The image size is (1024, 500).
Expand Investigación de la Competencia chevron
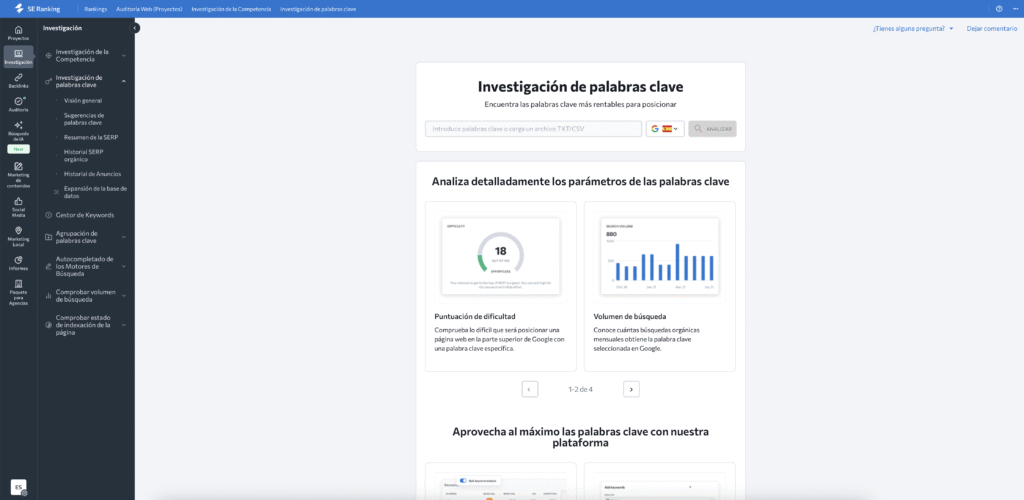coord(123,55)
